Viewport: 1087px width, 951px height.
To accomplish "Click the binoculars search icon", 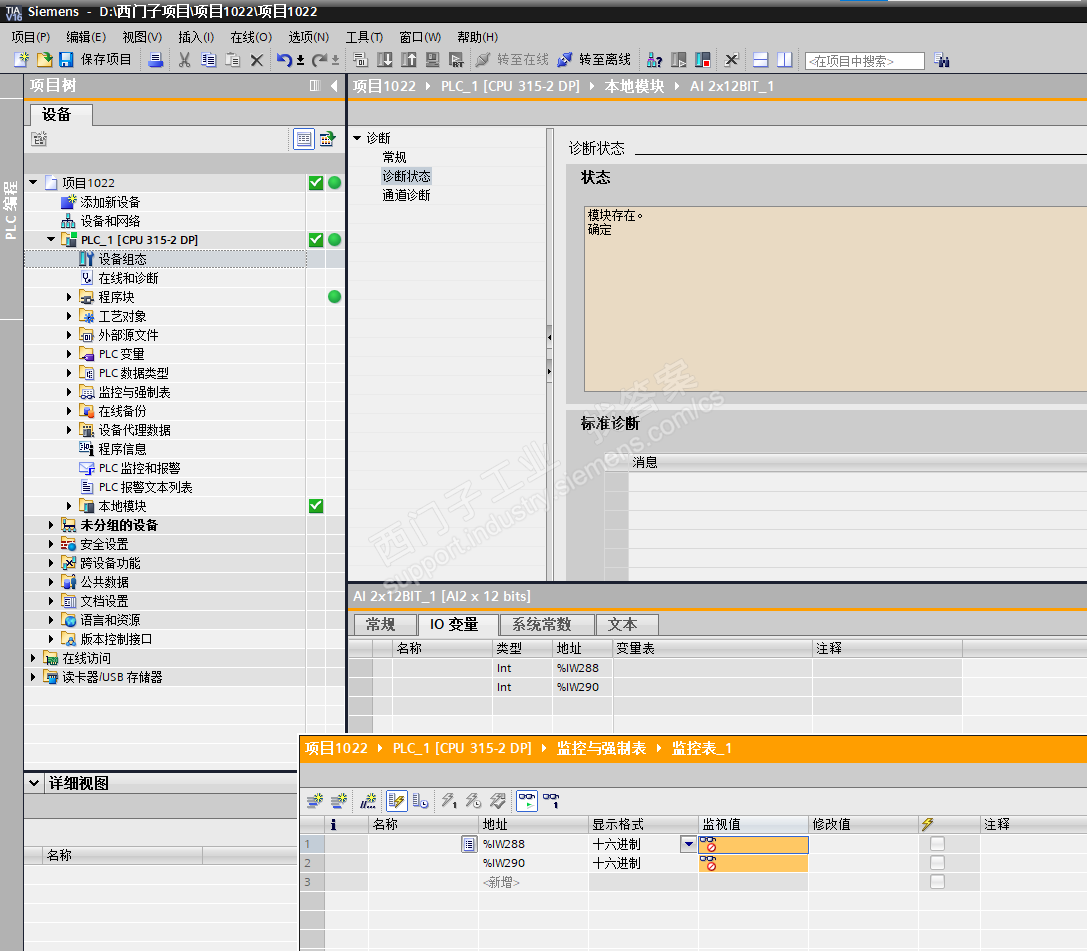I will (x=941, y=60).
